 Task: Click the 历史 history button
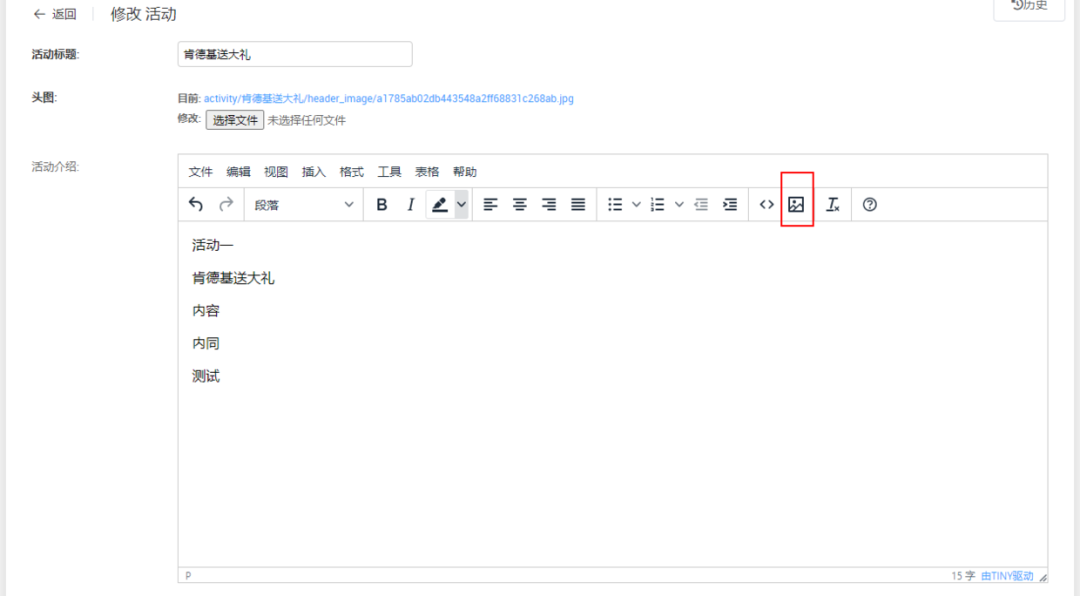tap(1029, 6)
